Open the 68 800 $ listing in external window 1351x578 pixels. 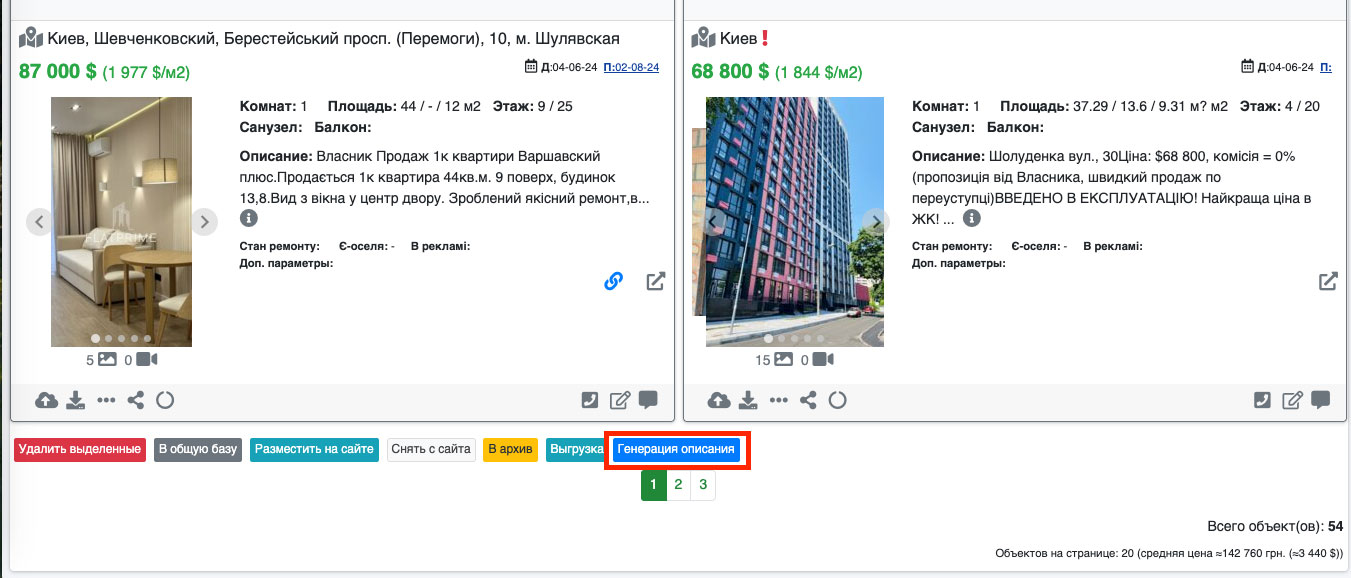click(1328, 281)
